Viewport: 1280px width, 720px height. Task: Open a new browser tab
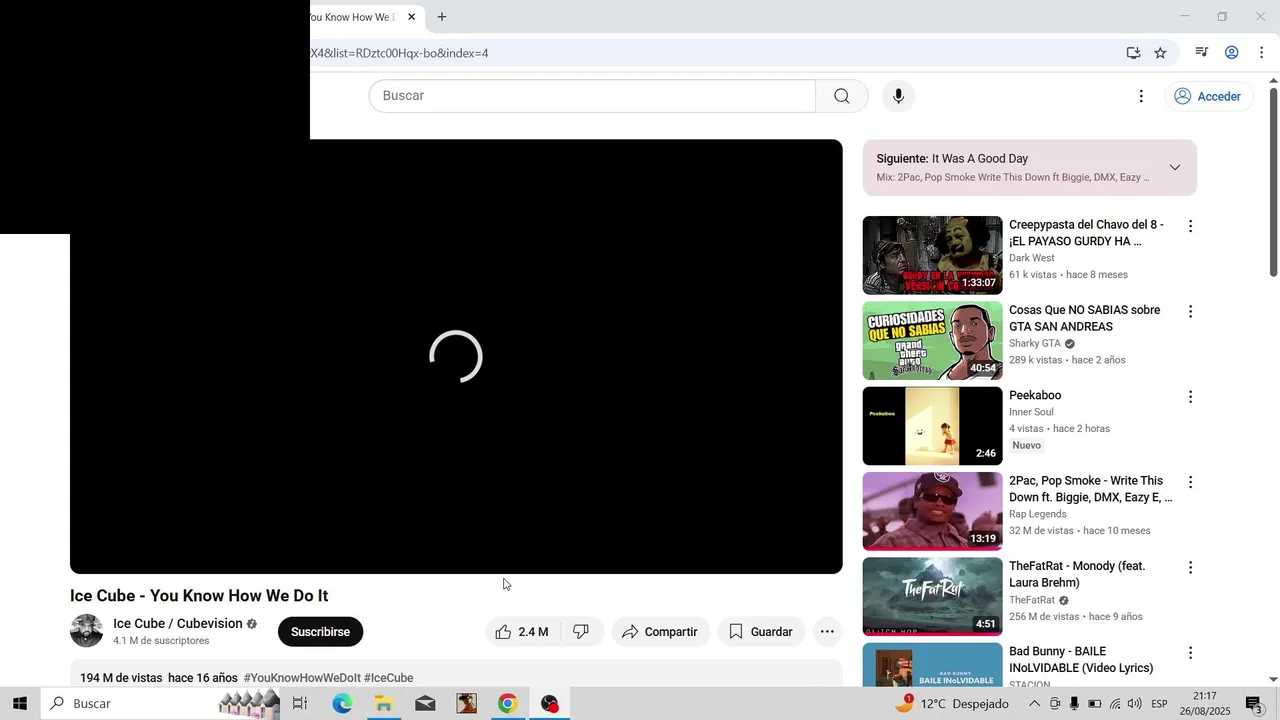pos(442,17)
